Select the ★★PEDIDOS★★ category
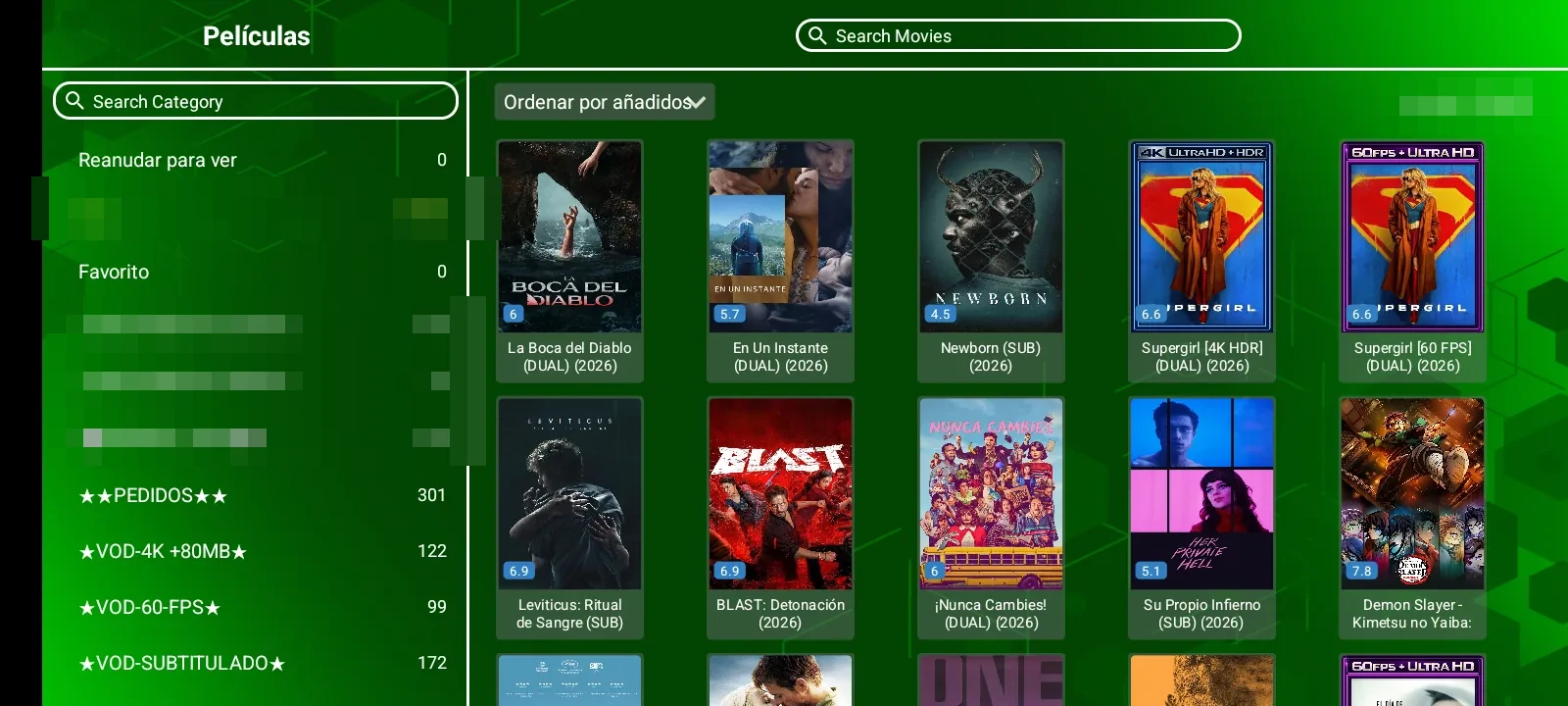 click(263, 495)
